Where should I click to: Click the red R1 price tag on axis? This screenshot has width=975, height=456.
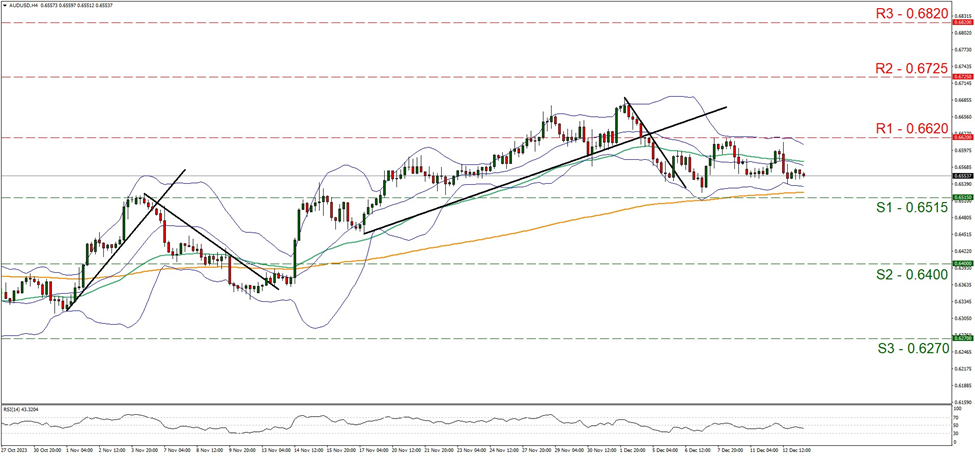936,138
